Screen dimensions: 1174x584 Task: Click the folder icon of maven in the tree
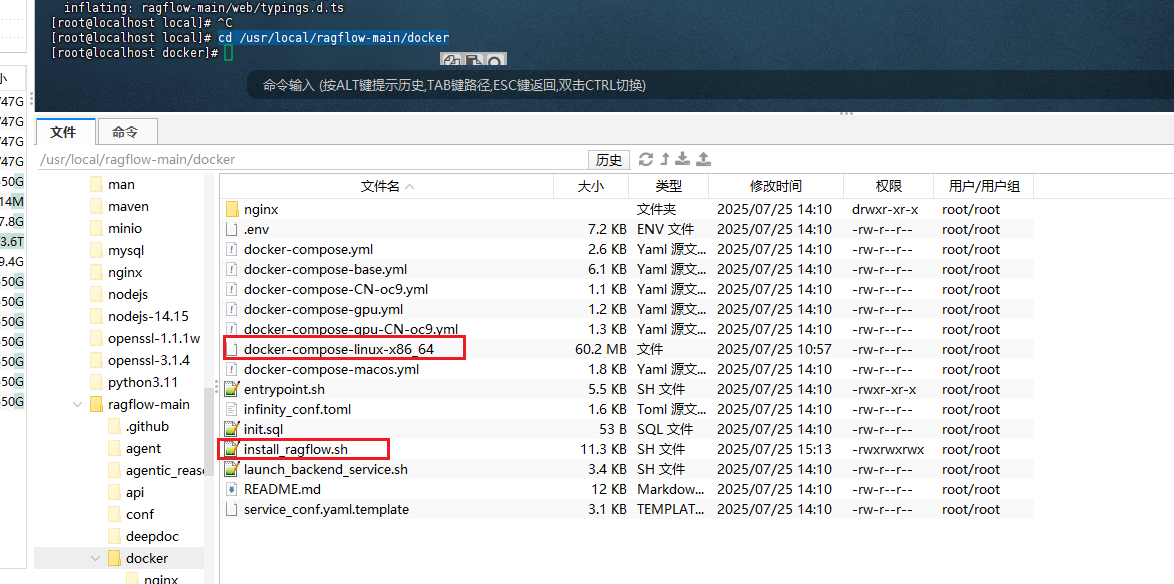[x=95, y=206]
